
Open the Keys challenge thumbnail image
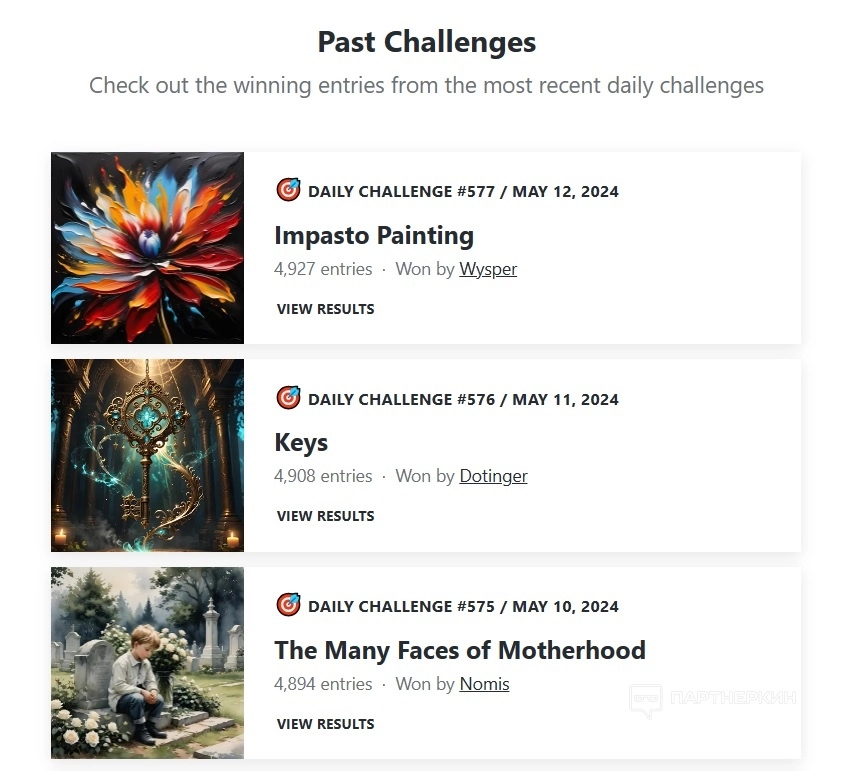[147, 455]
